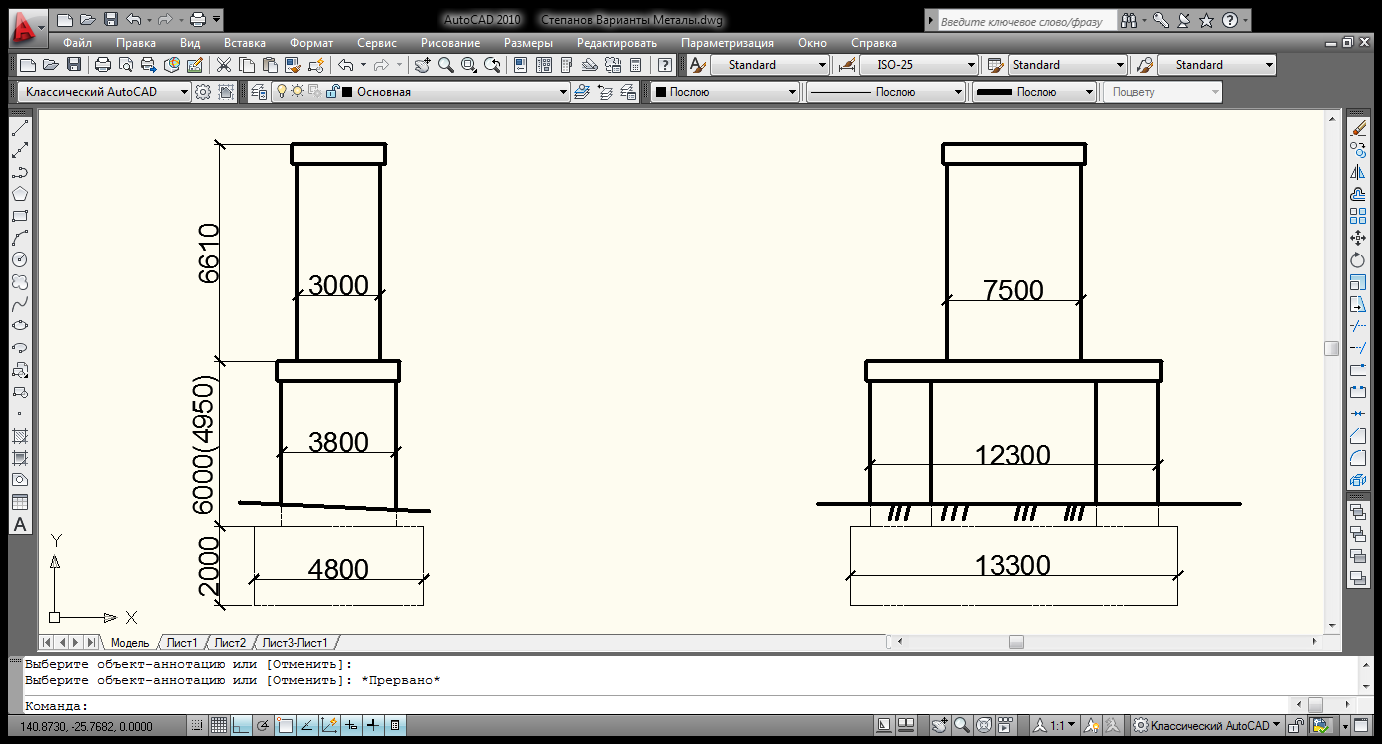Select the Circle draw tool
Screen dimensions: 1382x744
[19, 259]
